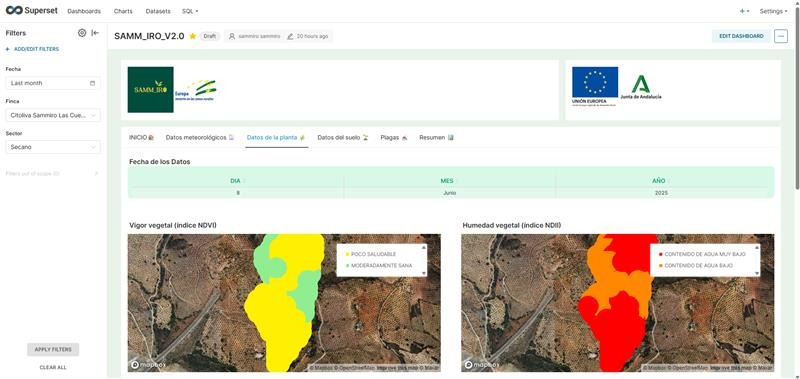Sort the table by DIA column header
800x379 pixels.
pyautogui.click(x=235, y=181)
